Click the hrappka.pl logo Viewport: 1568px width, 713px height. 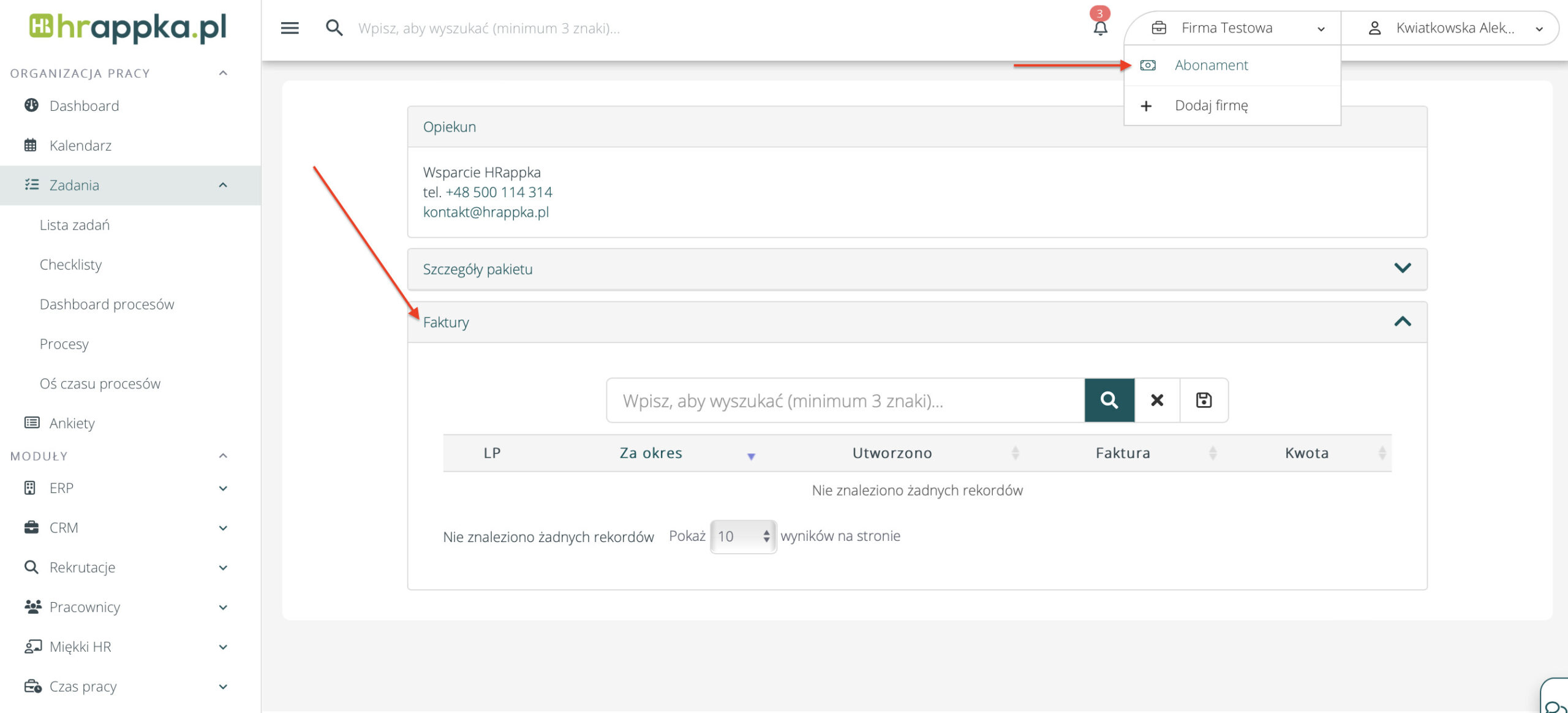click(128, 28)
